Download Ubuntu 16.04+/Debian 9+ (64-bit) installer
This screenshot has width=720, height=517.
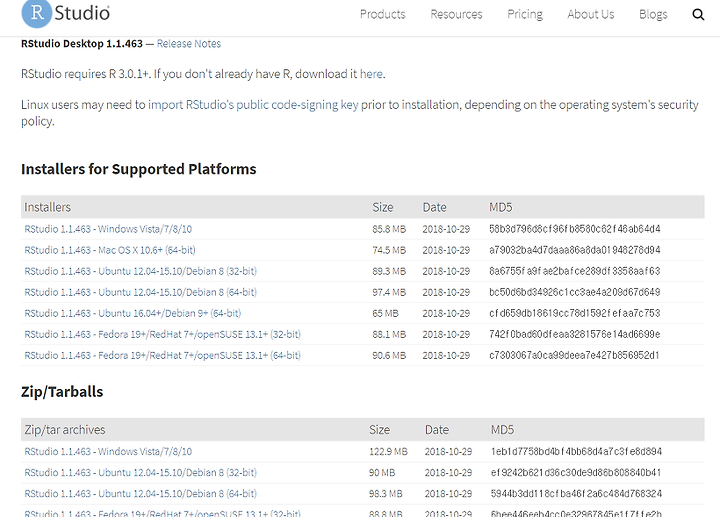(133, 313)
